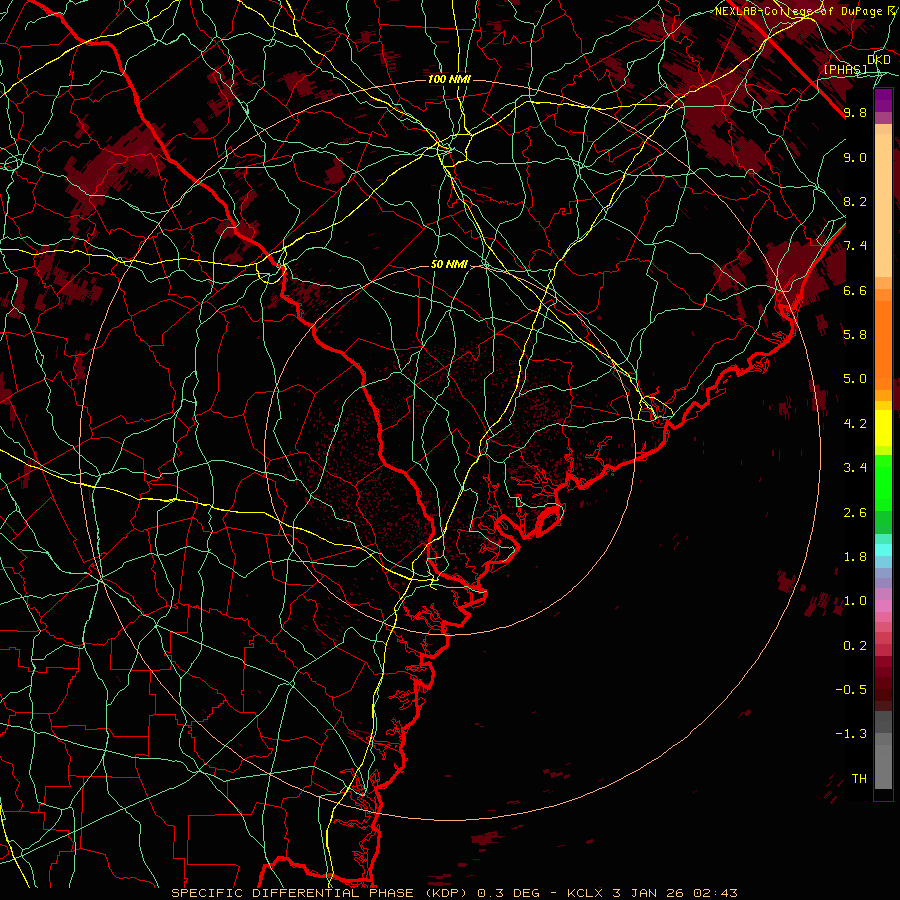Pick the bright green color bar segment
Screen dimensions: 900x900
[883, 482]
